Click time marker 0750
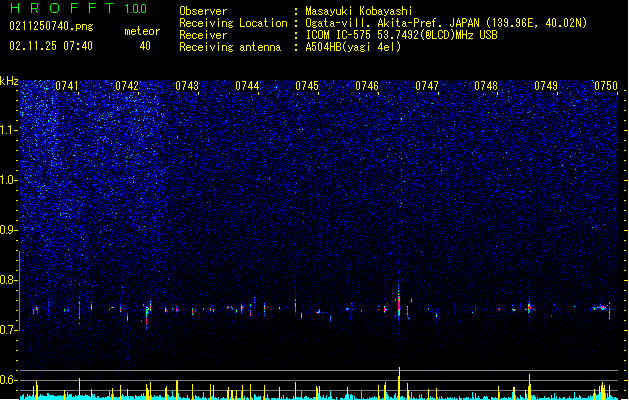629x400 pixels. pos(606,86)
